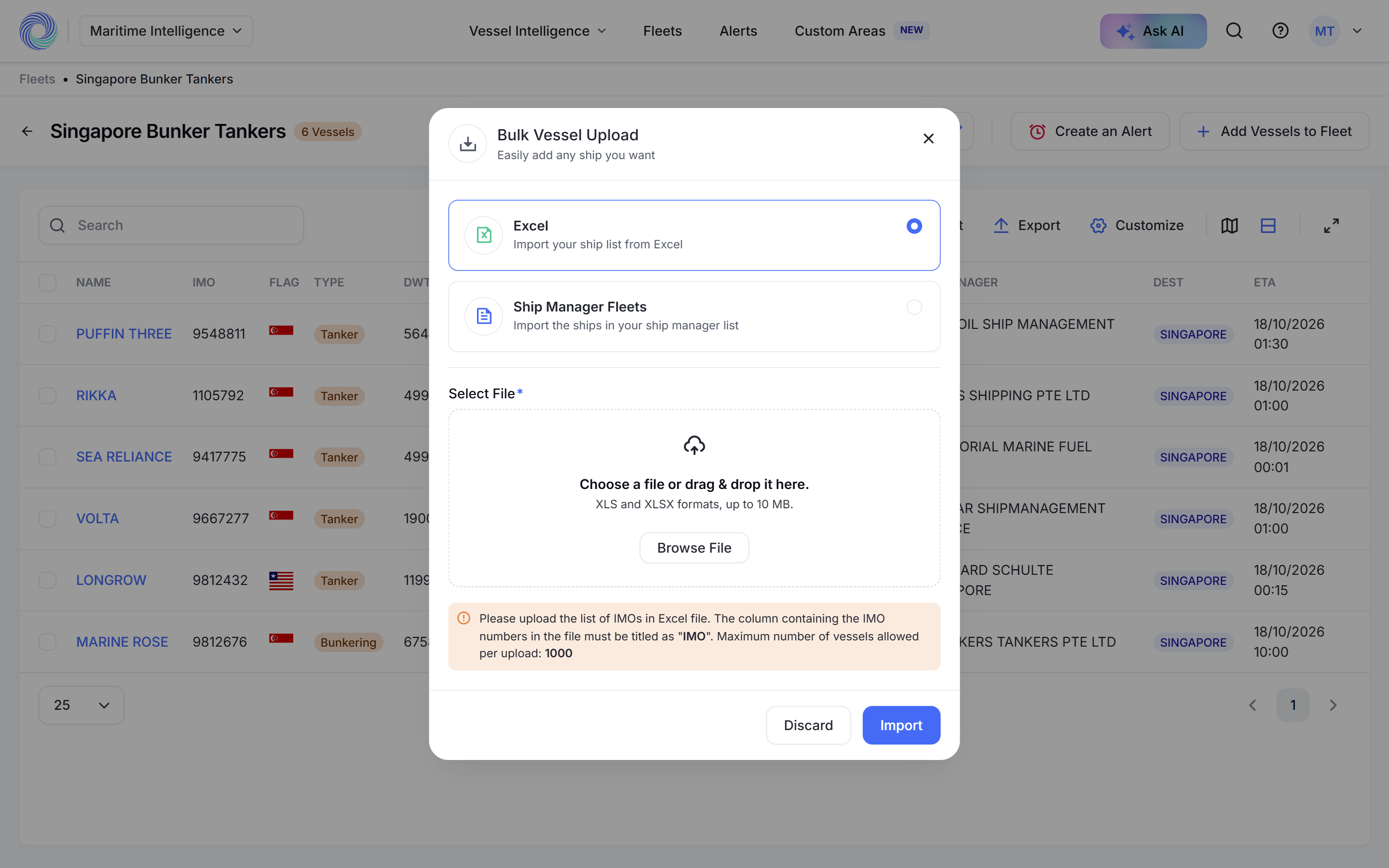
Task: Close the Bulk Vessel Upload dialog
Action: (928, 138)
